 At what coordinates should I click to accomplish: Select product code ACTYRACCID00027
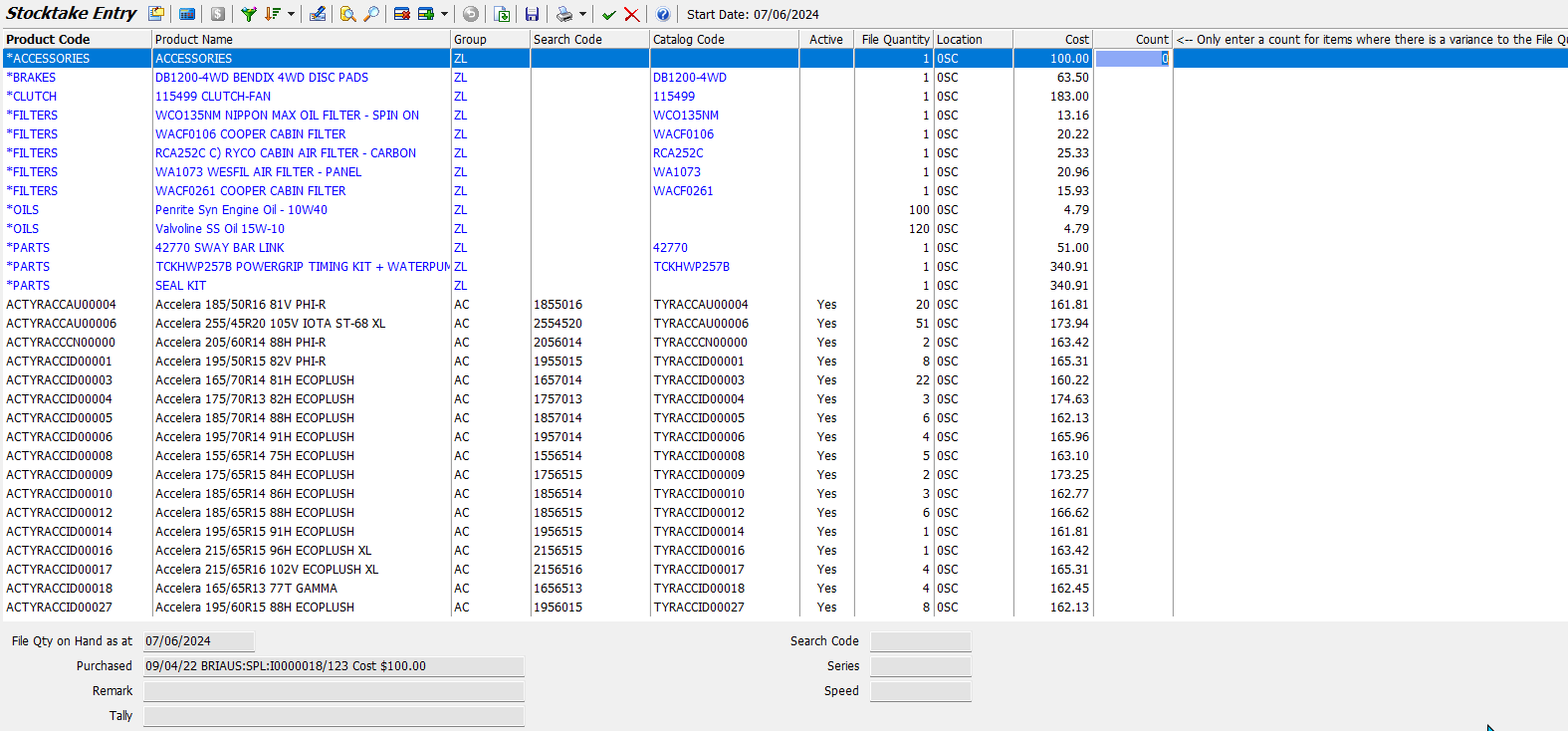tap(60, 608)
